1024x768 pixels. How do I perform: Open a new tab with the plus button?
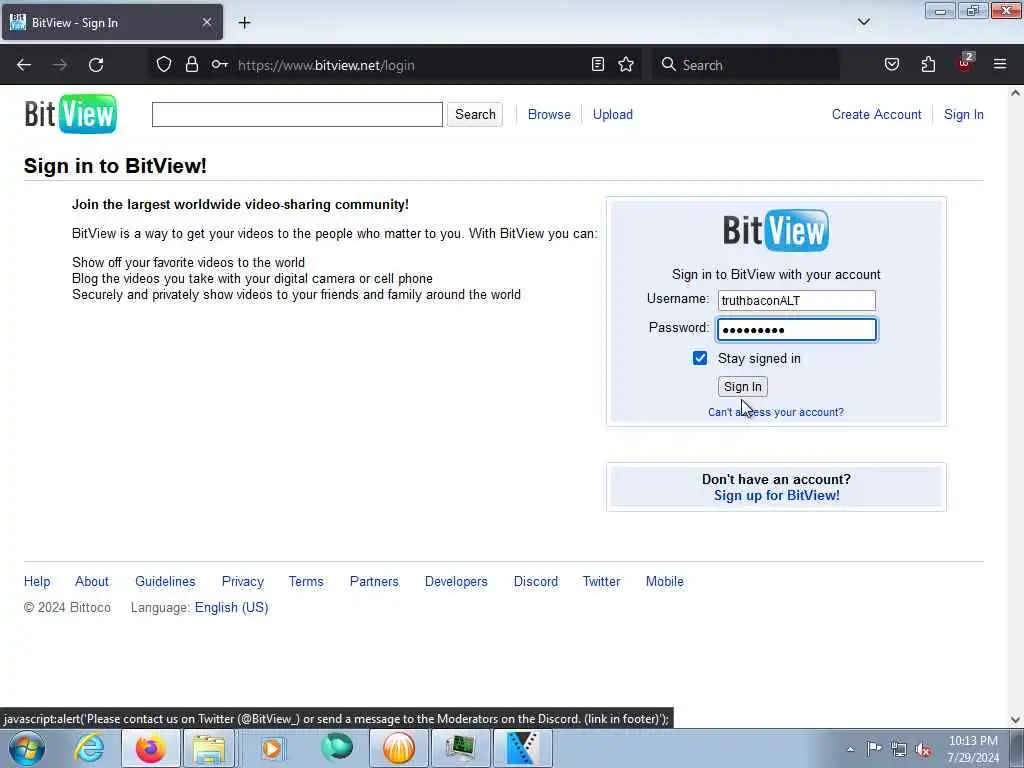(244, 23)
